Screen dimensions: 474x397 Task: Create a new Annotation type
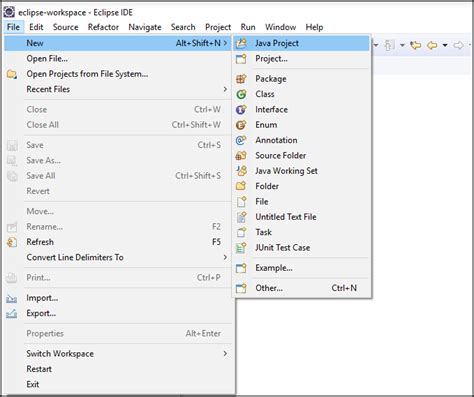(302, 140)
